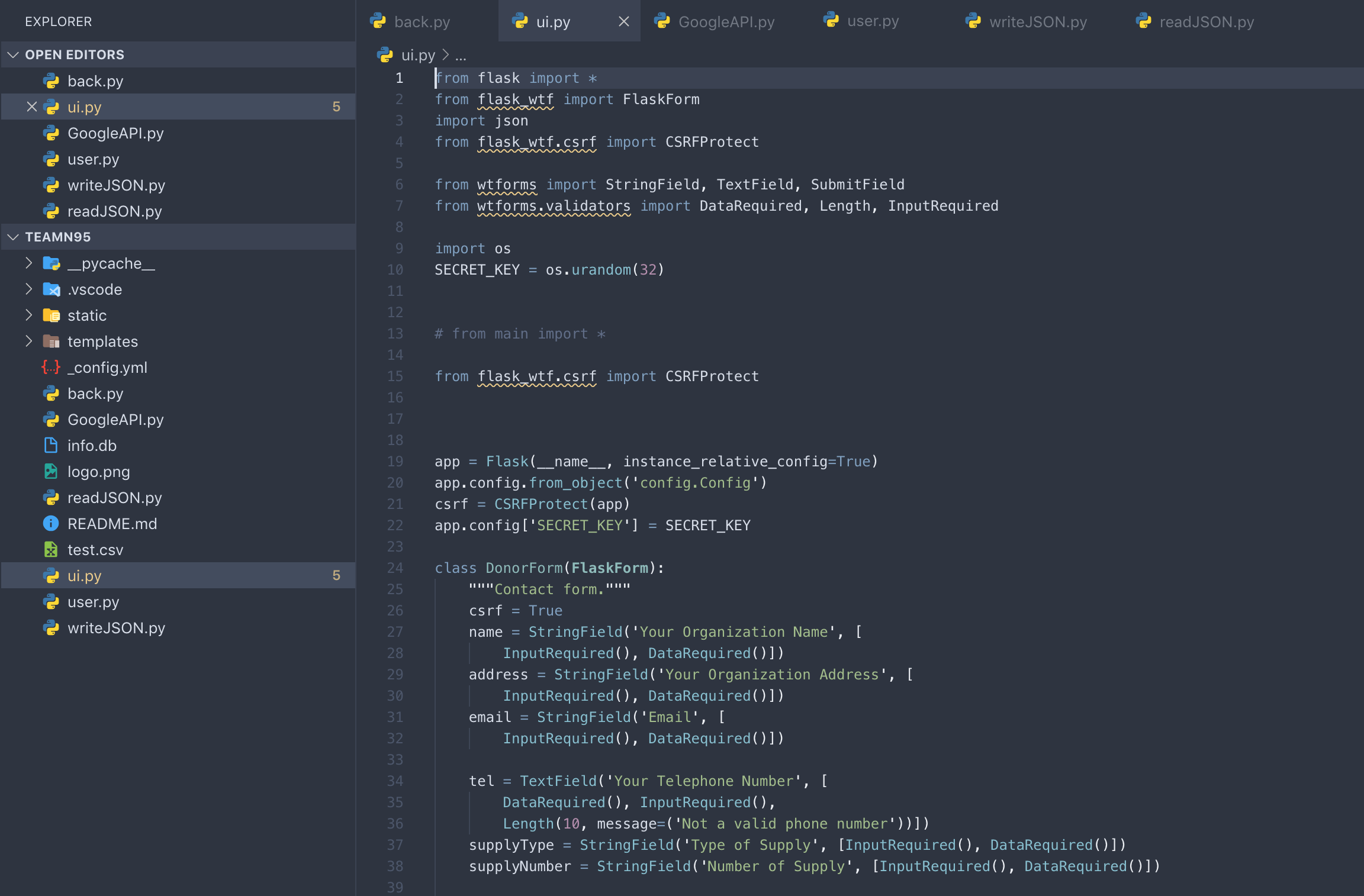Click the static folder icon

(51, 315)
